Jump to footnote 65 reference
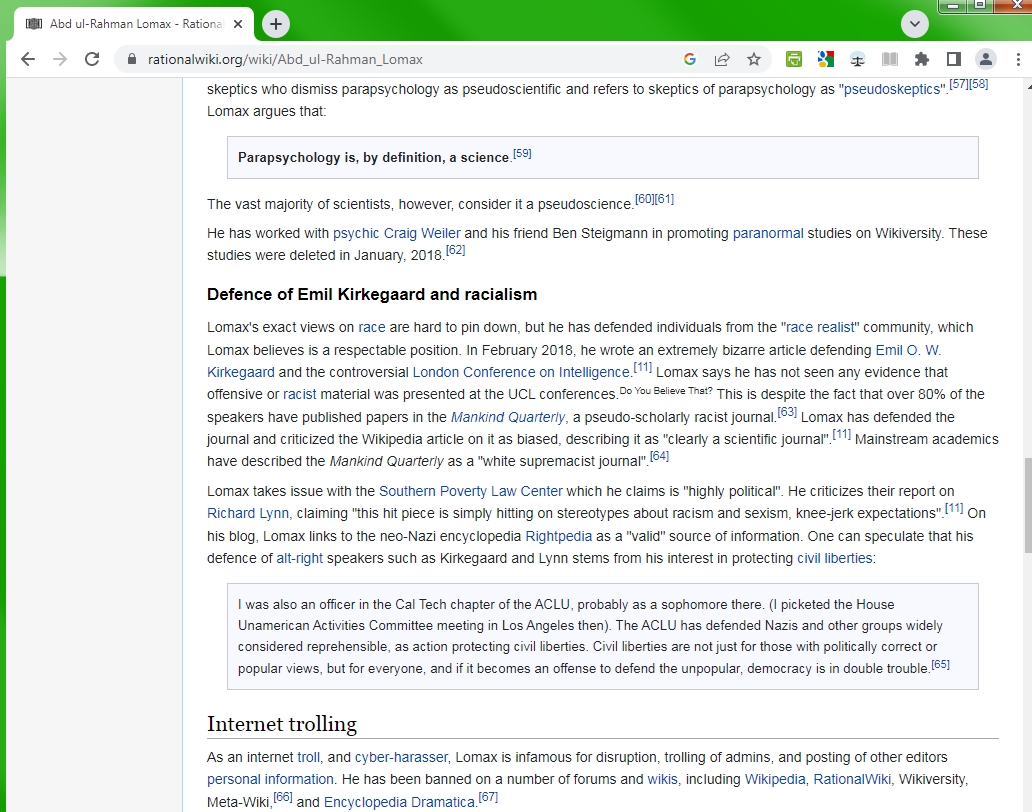1032x812 pixels. 941,664
